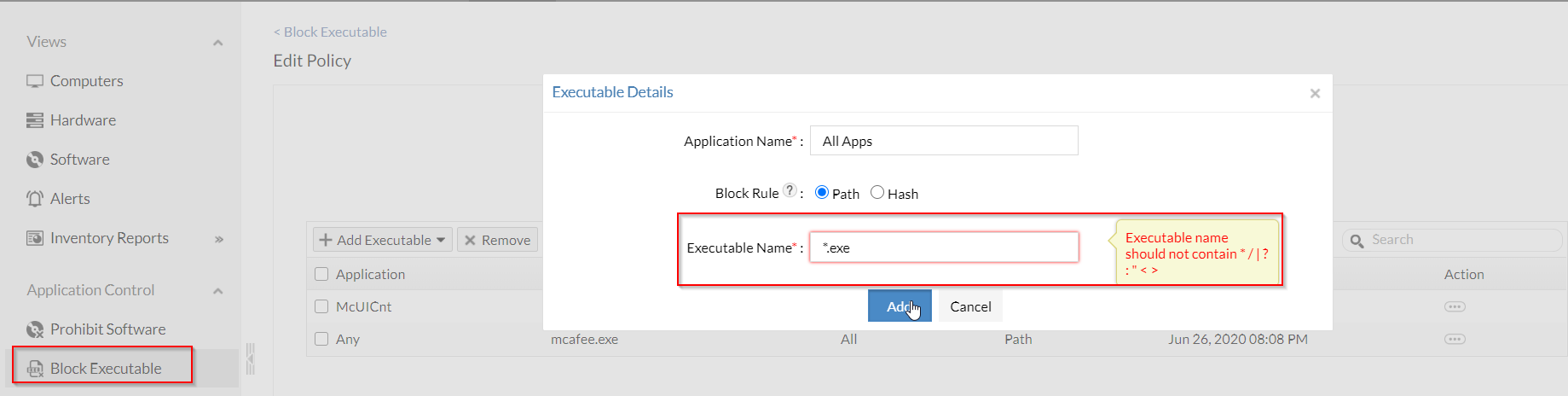The height and width of the screenshot is (396, 1568).
Task: Click the Prohibit Software icon
Action: point(35,329)
